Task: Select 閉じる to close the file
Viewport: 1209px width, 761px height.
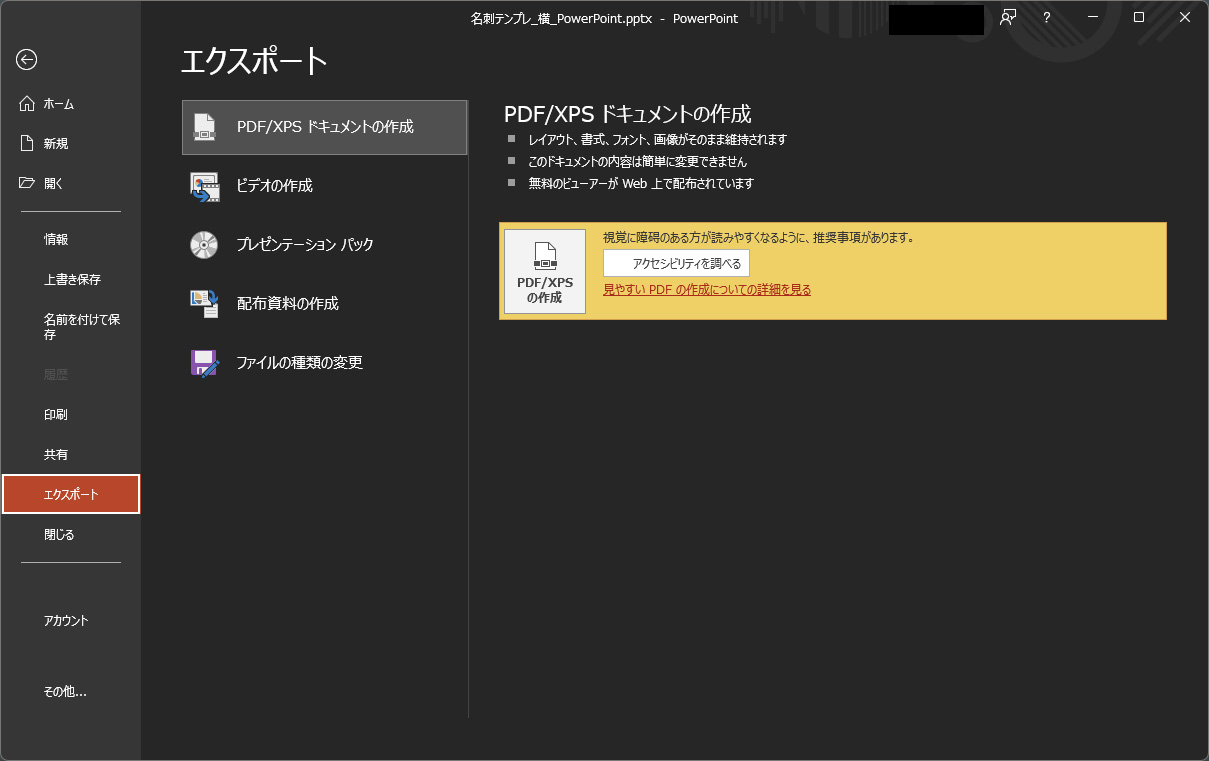Action: [x=58, y=534]
